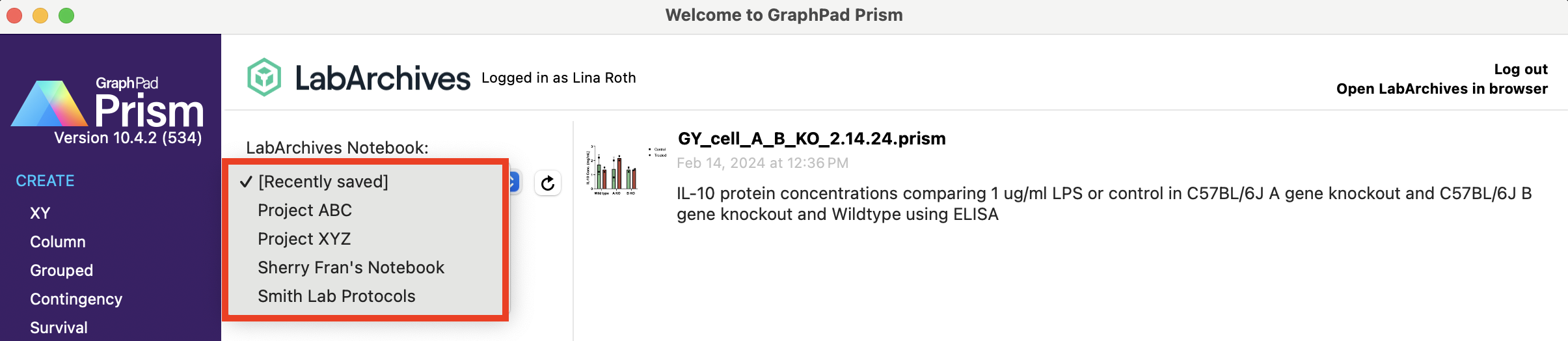This screenshot has height=341, width=1568.
Task: Choose Project XYZ notebook
Action: point(304,239)
